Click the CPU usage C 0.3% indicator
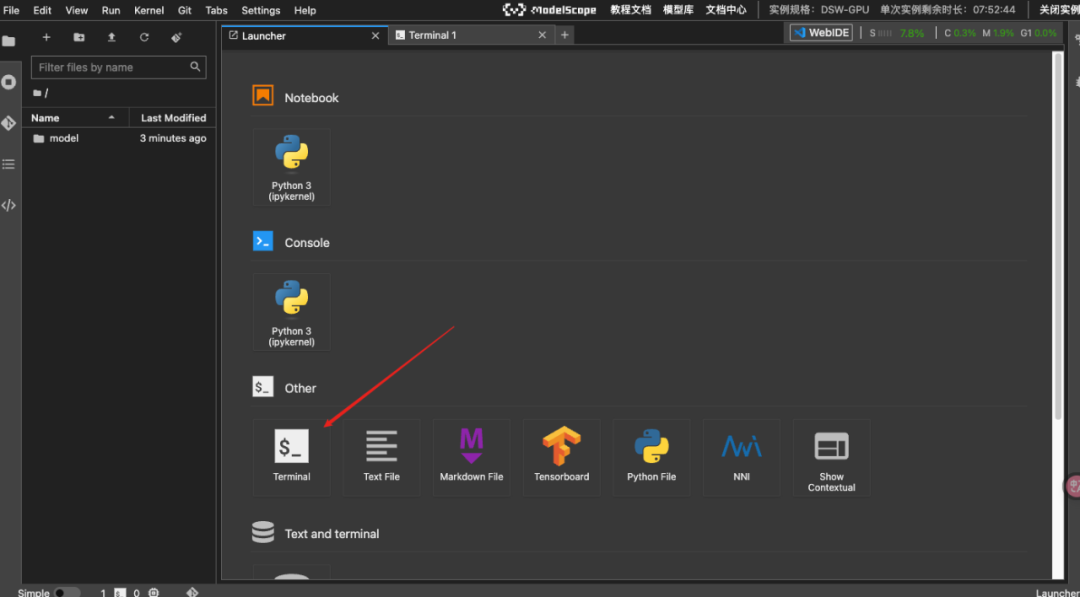Image resolution: width=1080 pixels, height=597 pixels. coord(960,32)
